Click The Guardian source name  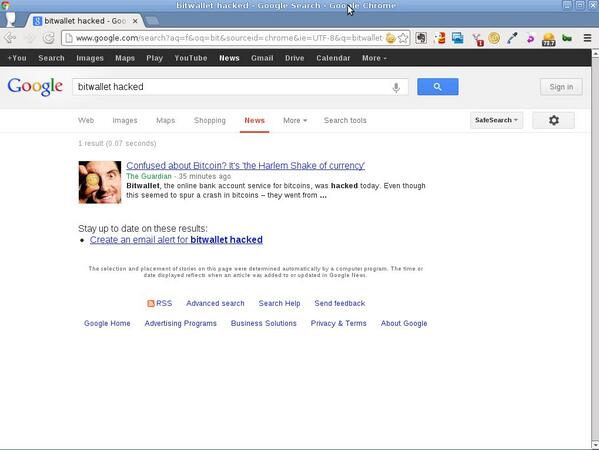point(149,176)
